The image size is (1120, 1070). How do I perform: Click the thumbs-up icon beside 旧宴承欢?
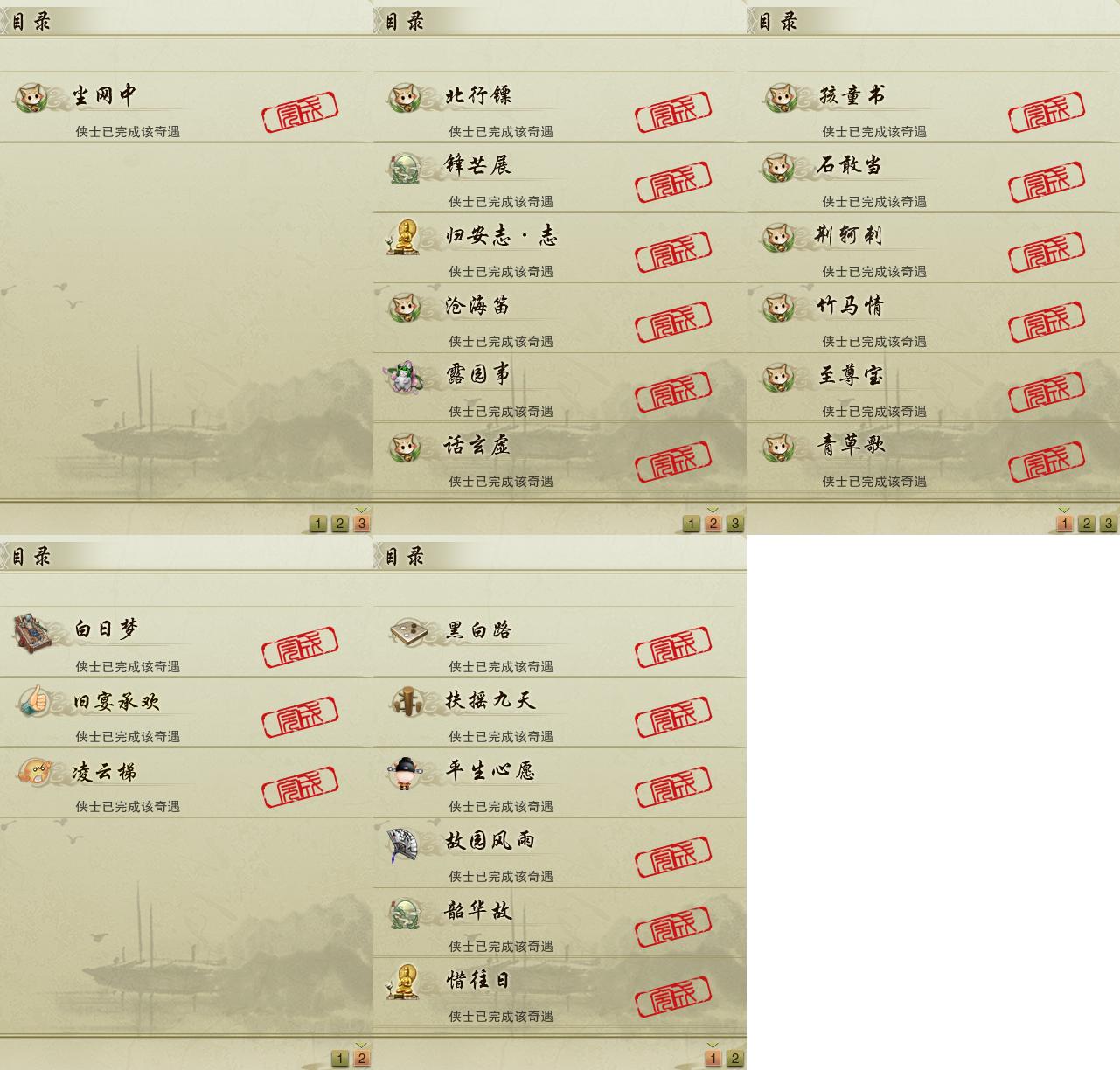33,701
